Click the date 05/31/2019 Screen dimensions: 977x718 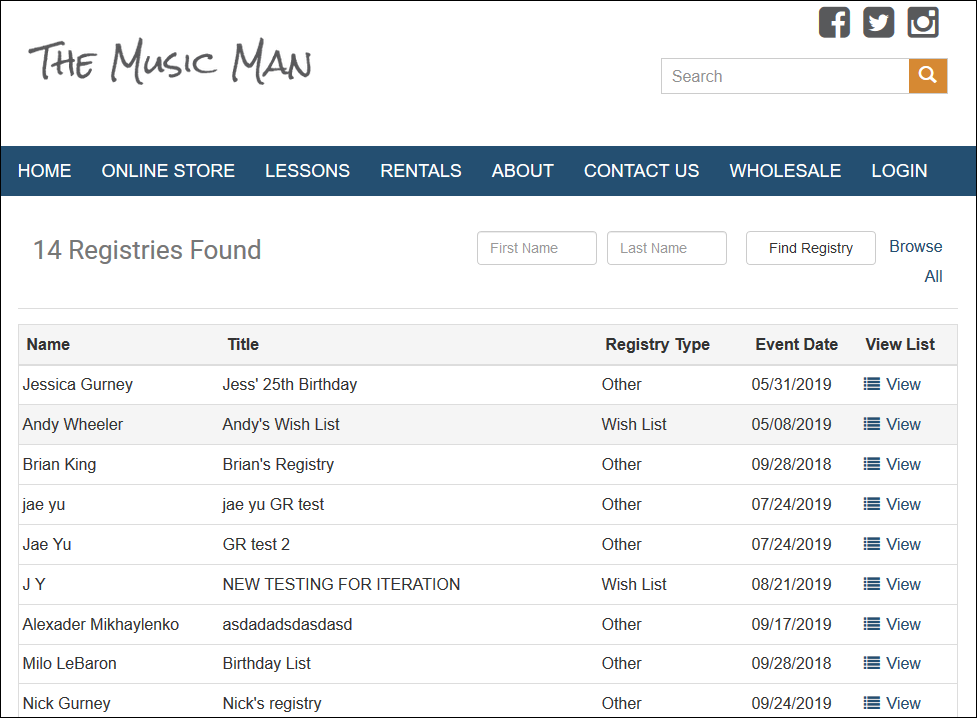[791, 384]
